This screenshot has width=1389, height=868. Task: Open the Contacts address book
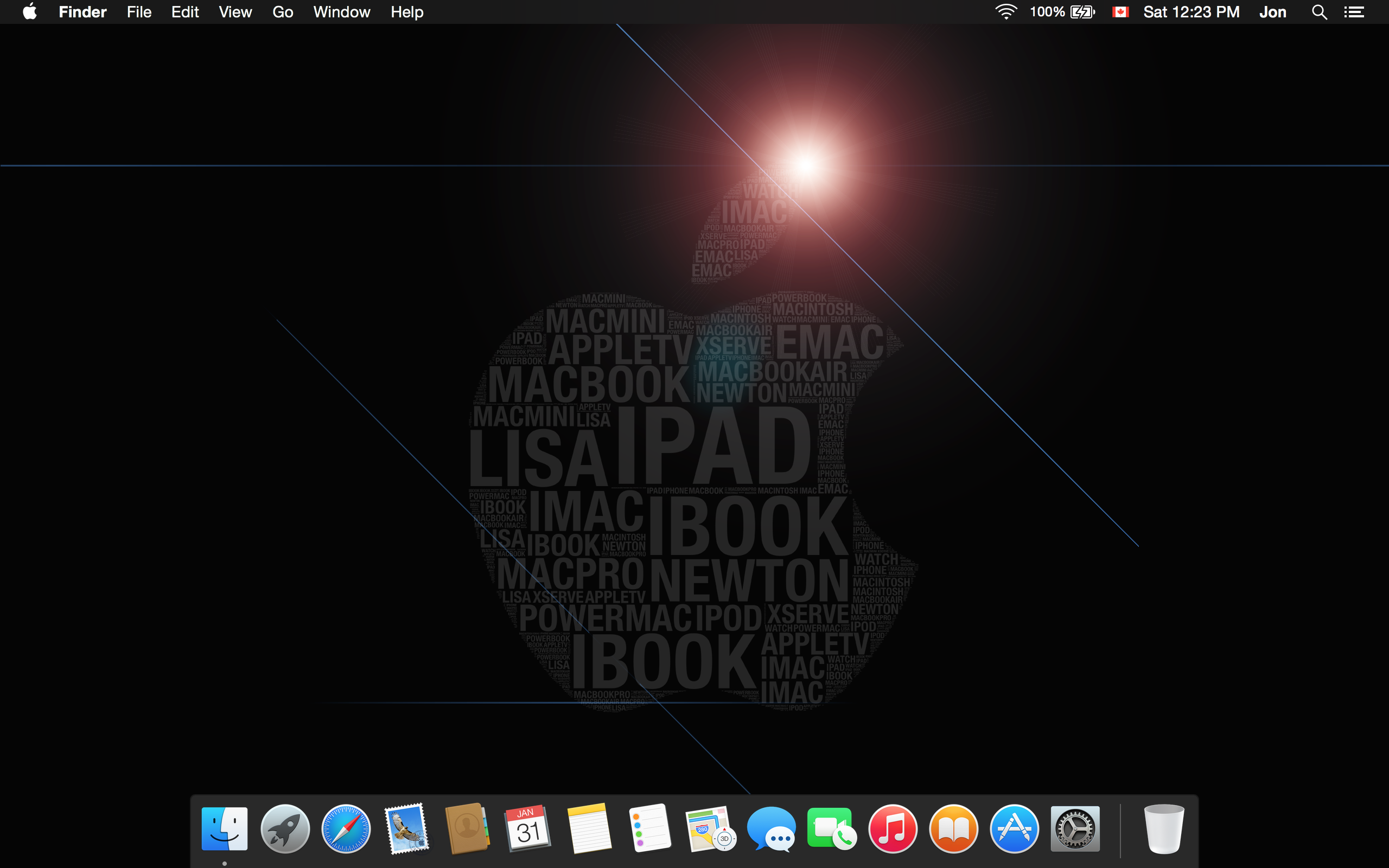(x=467, y=829)
